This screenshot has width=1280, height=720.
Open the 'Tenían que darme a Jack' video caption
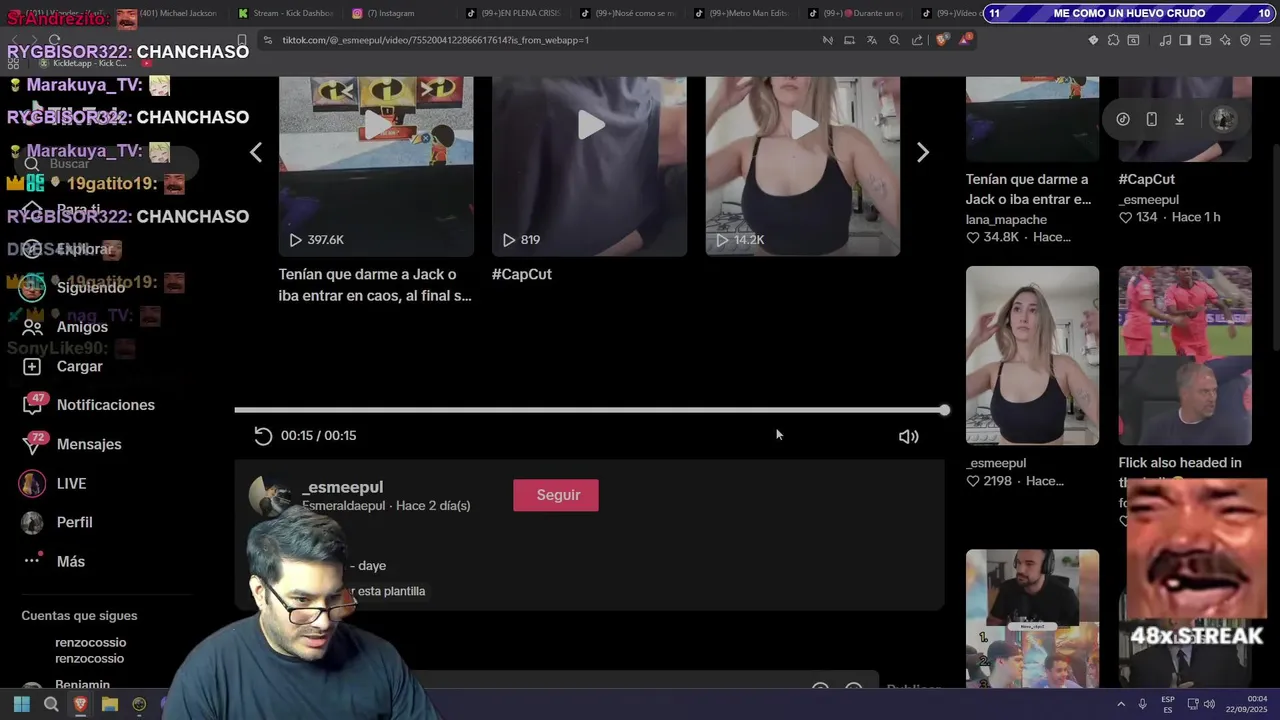[x=375, y=285]
